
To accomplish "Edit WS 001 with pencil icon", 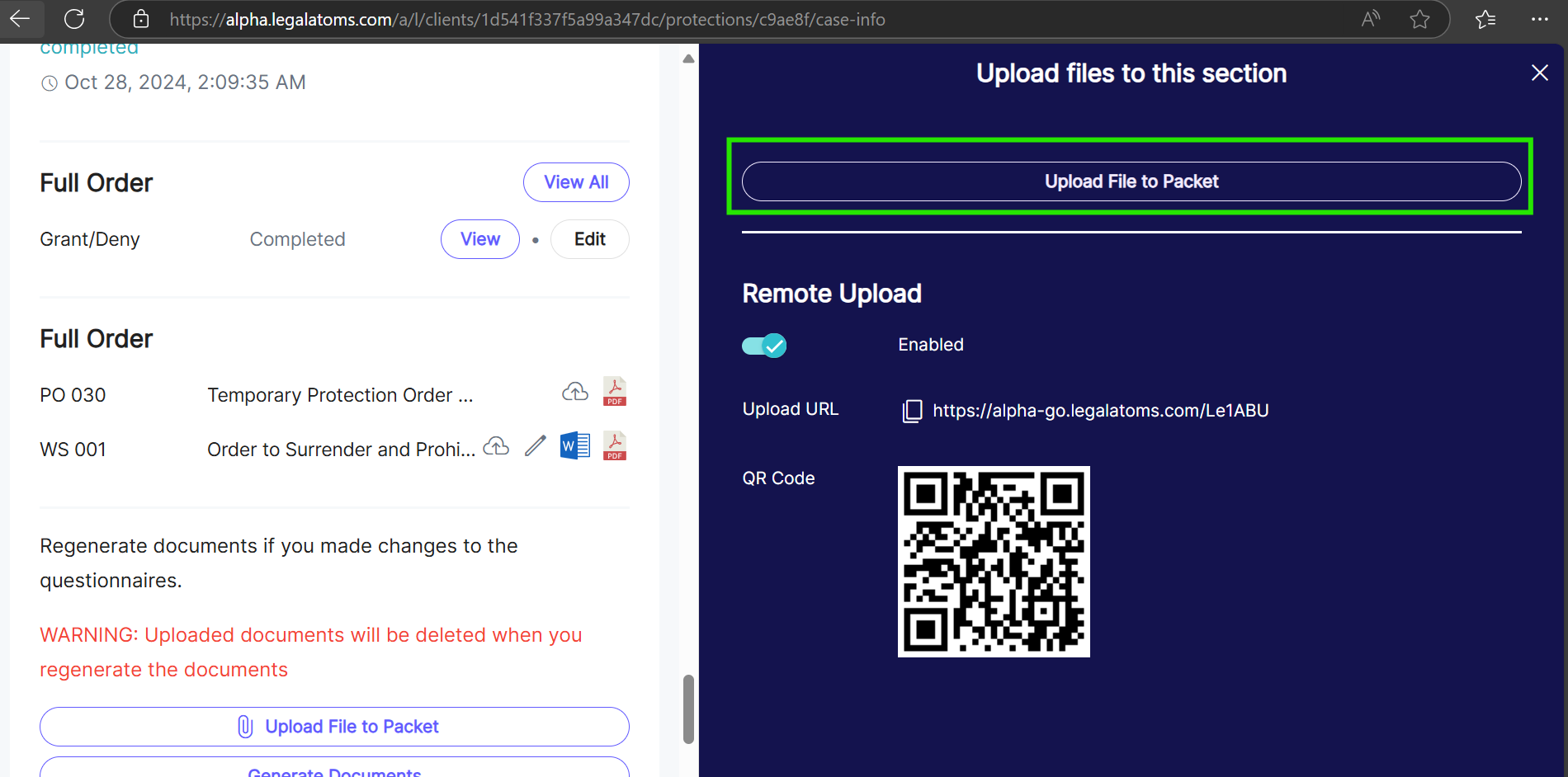I will pyautogui.click(x=536, y=445).
